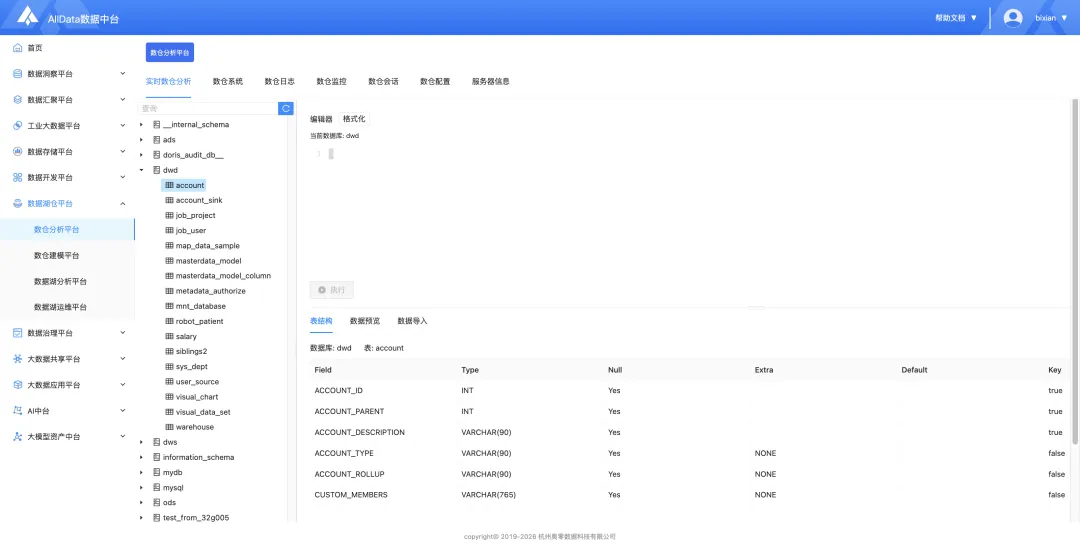Click the 工业大数据平台 sidebar icon
The height and width of the screenshot is (548, 1080).
pyautogui.click(x=18, y=126)
